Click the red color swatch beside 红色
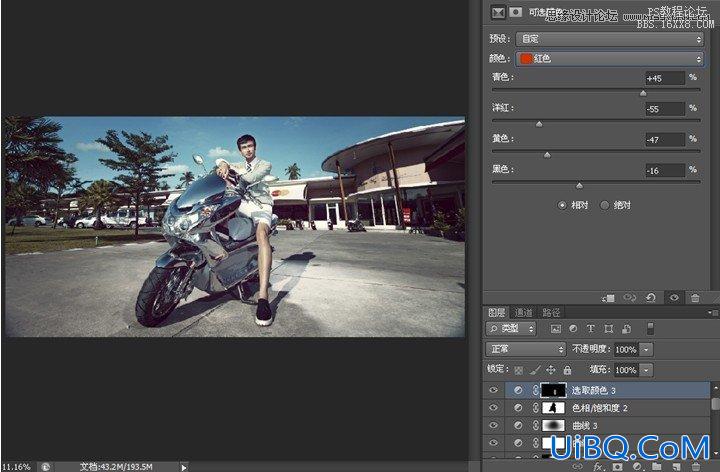720x472 pixels. click(x=526, y=58)
